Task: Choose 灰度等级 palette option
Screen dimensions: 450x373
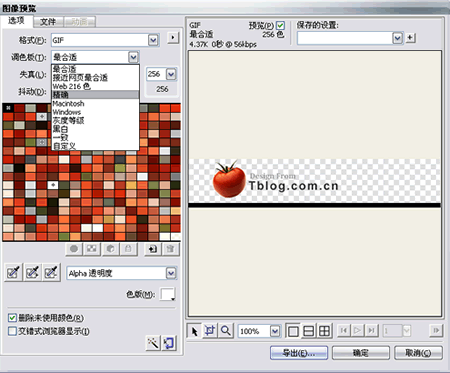Action: coord(95,120)
